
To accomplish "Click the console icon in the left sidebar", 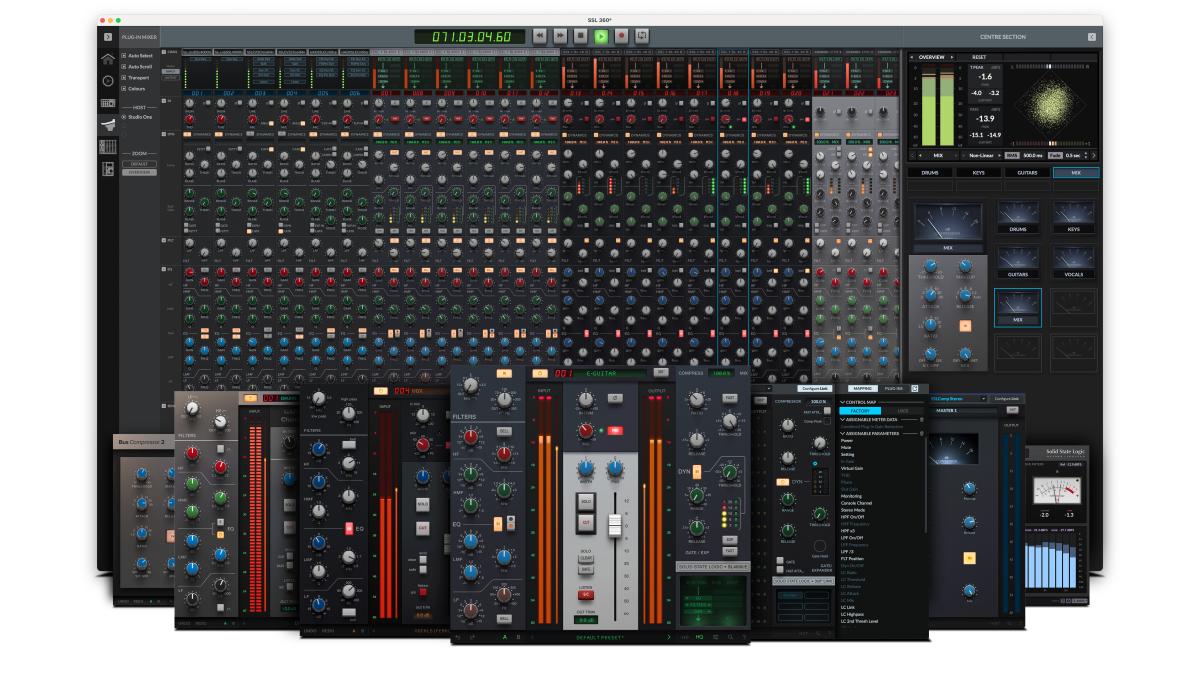I will pyautogui.click(x=107, y=101).
